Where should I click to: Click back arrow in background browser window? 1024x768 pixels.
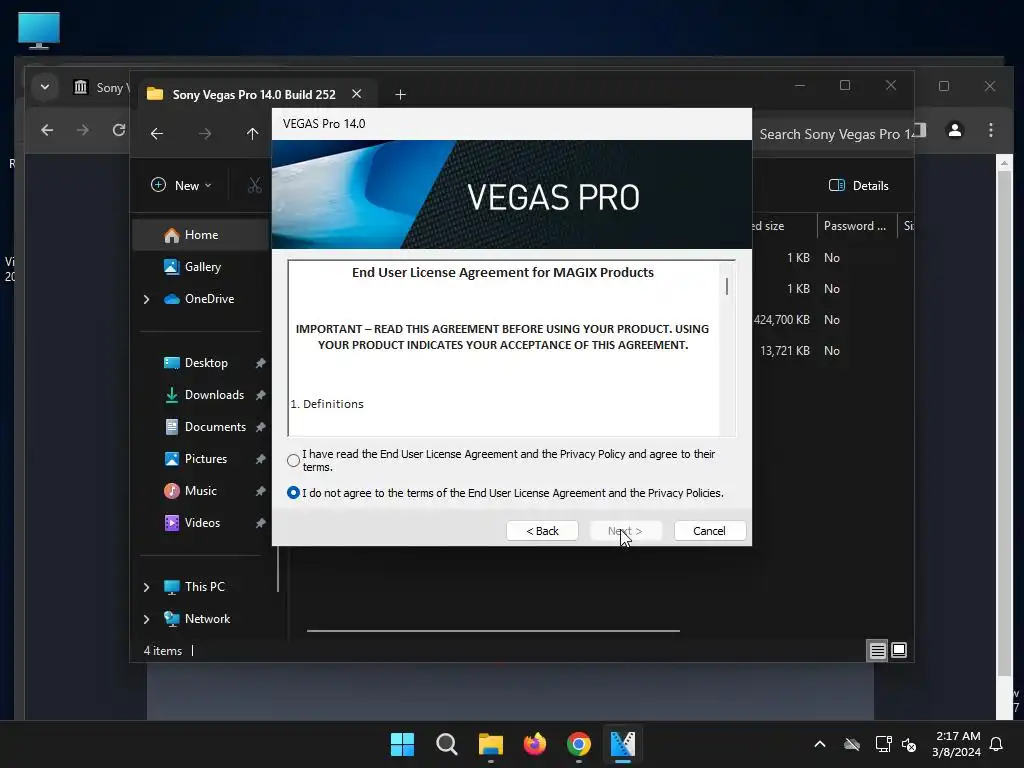tap(47, 130)
